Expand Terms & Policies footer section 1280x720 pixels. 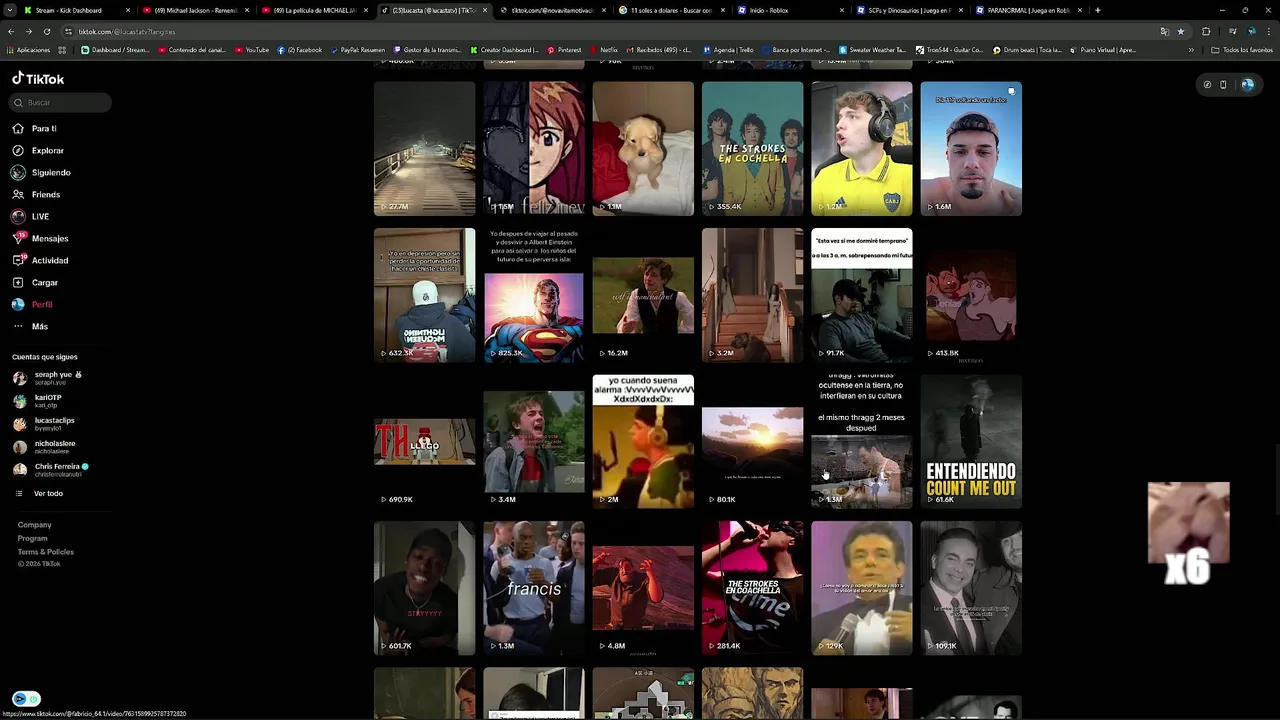[x=45, y=551]
